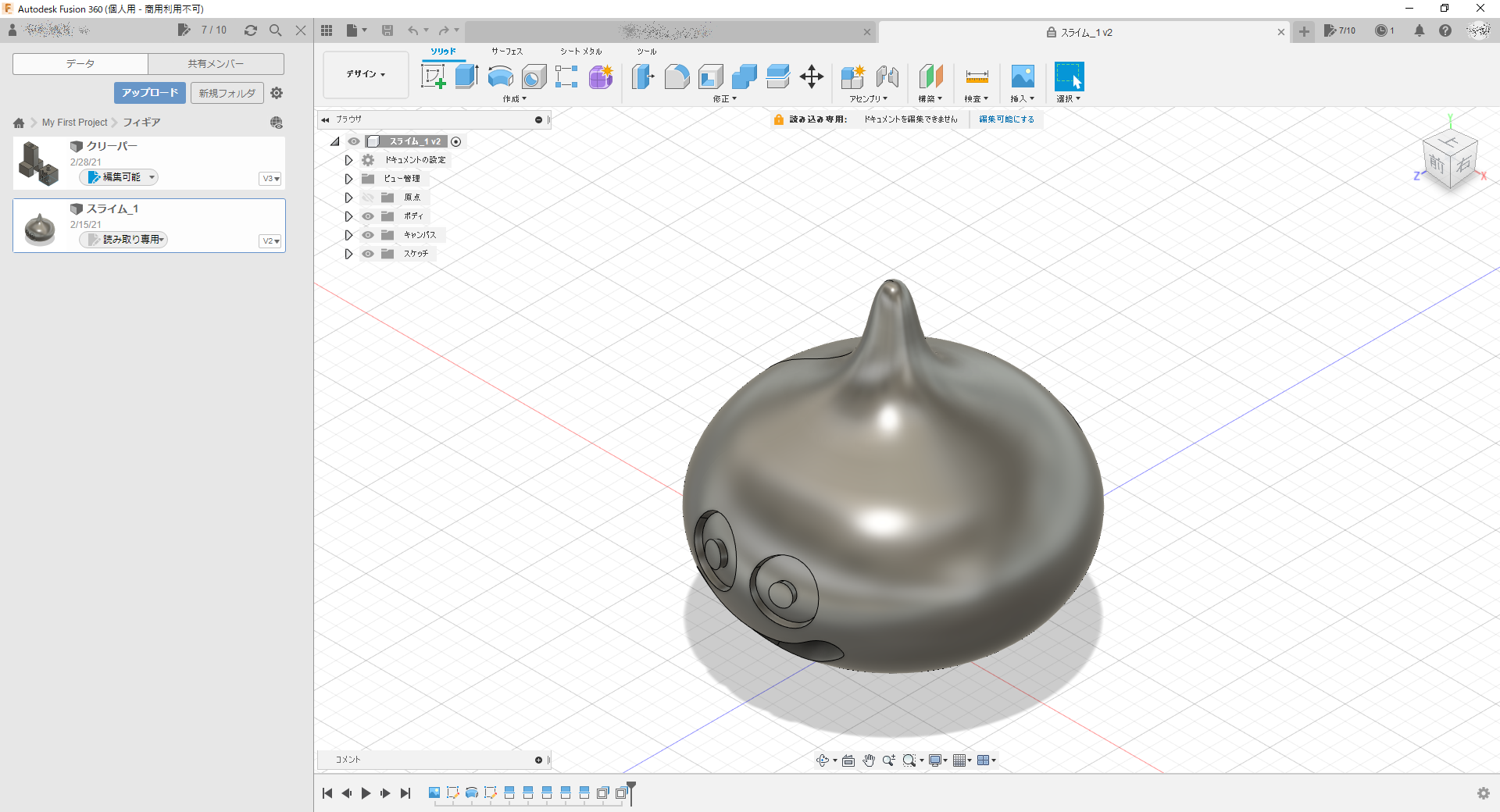Activate the スライム_1 v2 component radio button

[455, 141]
